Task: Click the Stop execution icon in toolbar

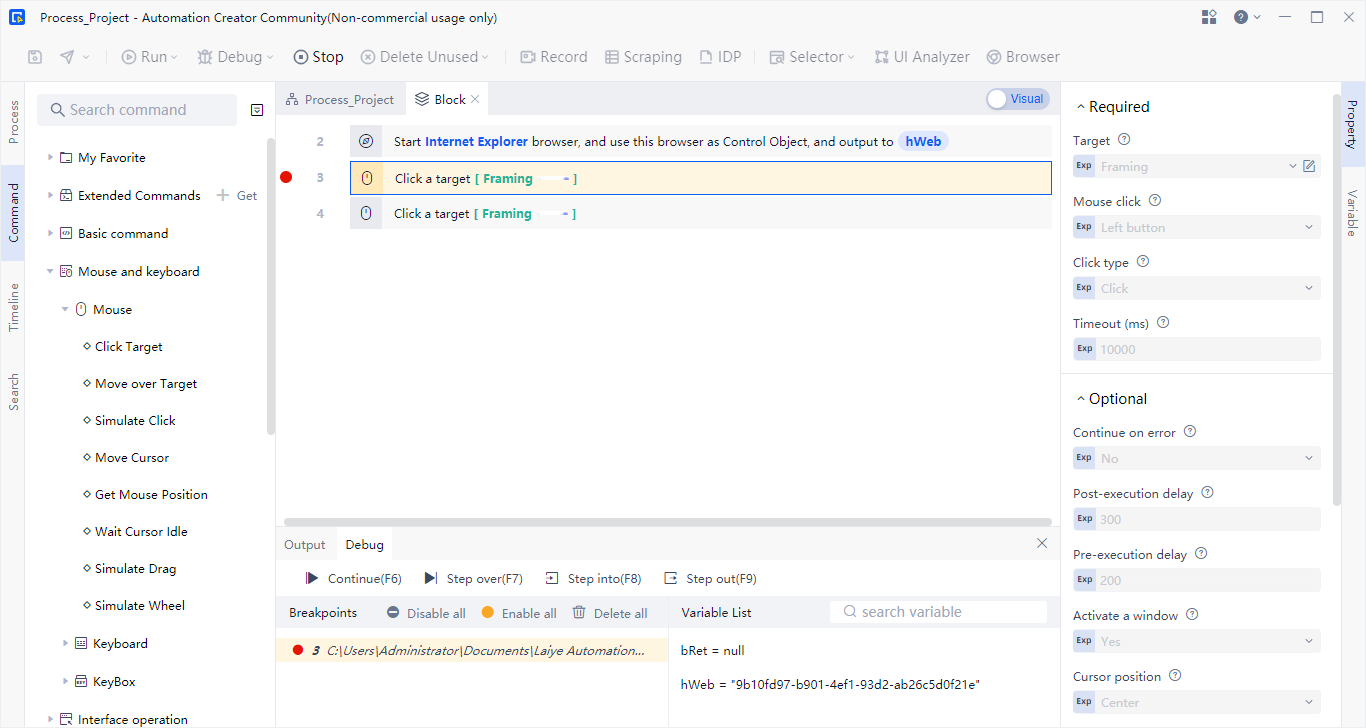Action: 301,57
